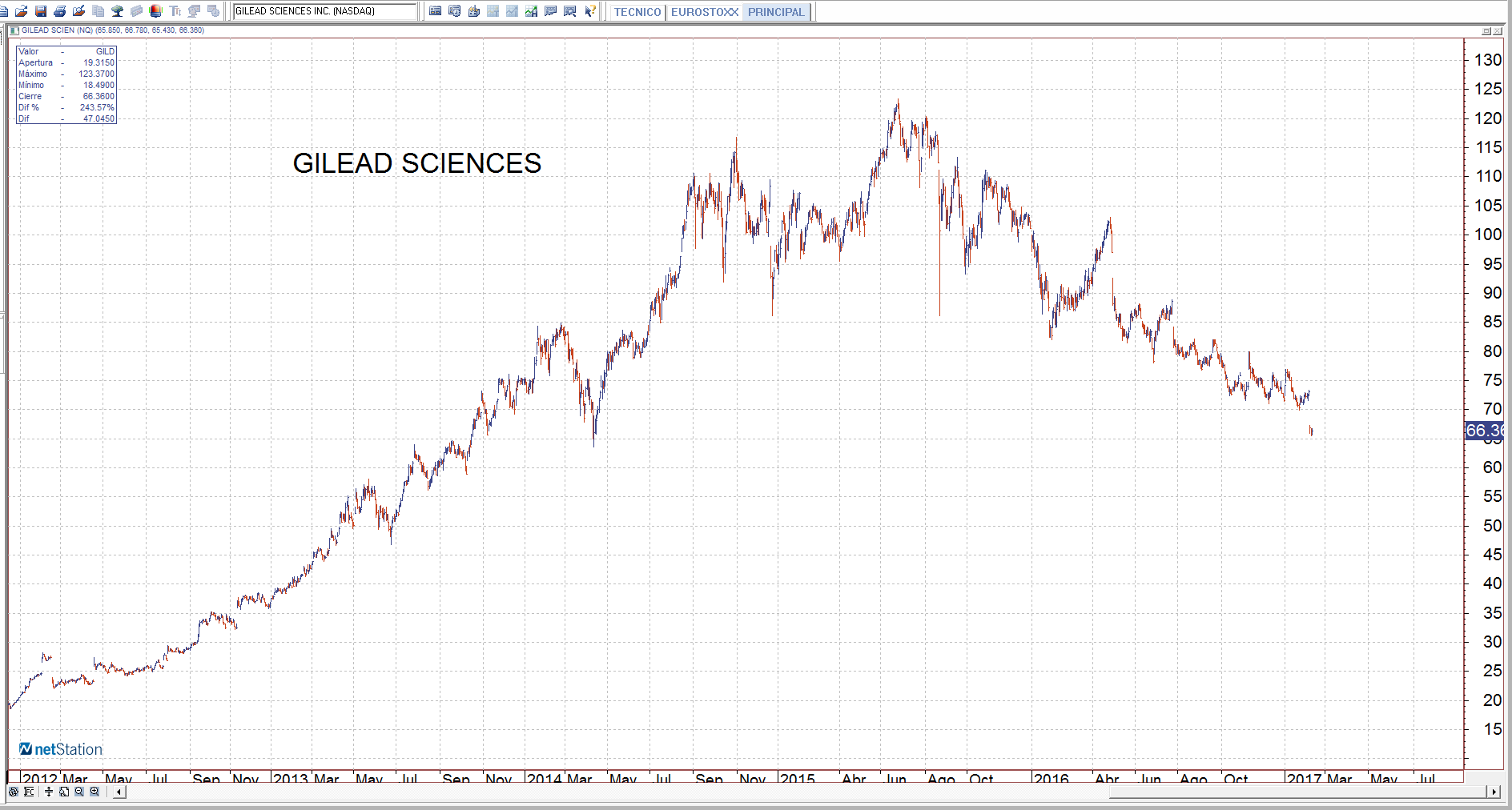Switch to the TECNICO tab
1512x810 pixels.
click(x=637, y=12)
